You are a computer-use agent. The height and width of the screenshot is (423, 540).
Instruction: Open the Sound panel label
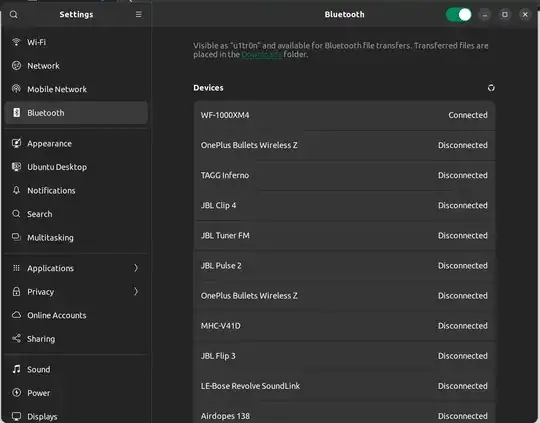tap(39, 369)
